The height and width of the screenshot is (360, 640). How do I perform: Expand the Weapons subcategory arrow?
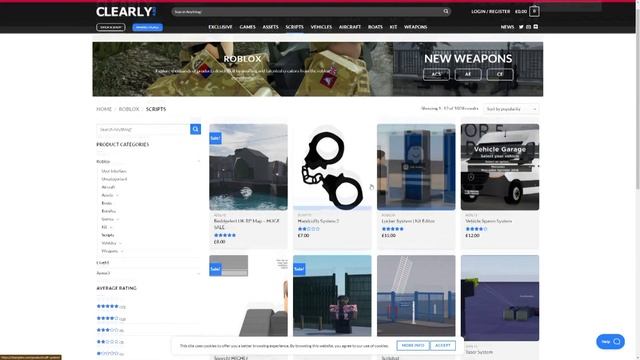point(122,251)
